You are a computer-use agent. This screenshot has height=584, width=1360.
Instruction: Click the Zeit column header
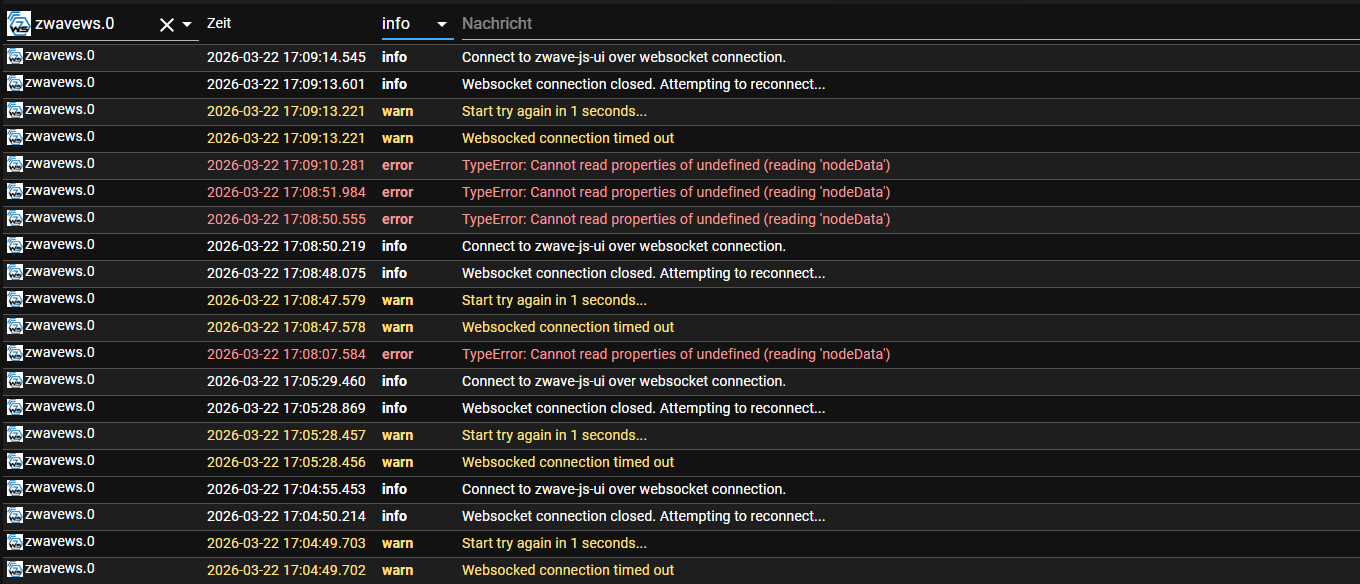coord(219,23)
